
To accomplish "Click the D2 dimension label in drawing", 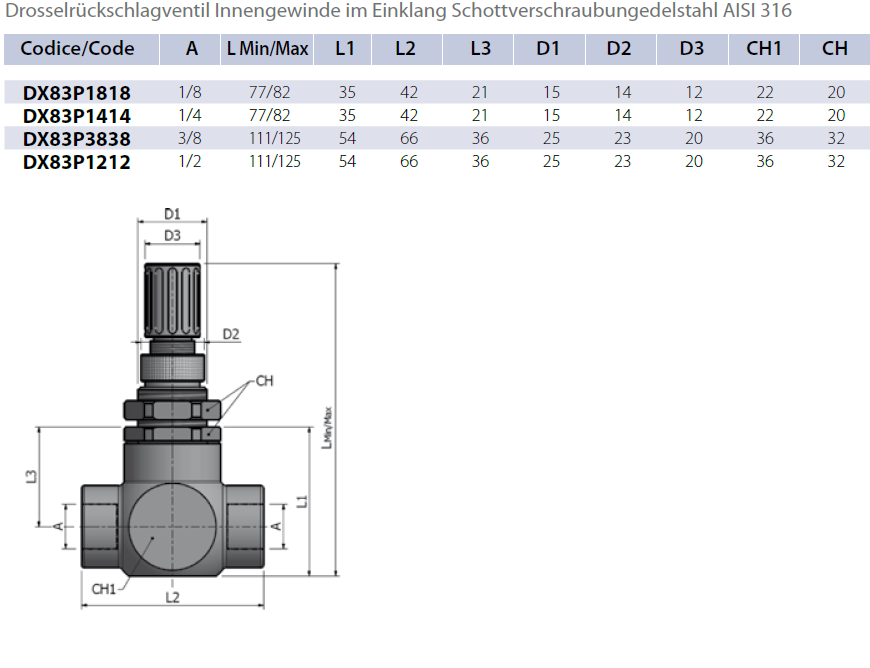I will click(x=231, y=334).
